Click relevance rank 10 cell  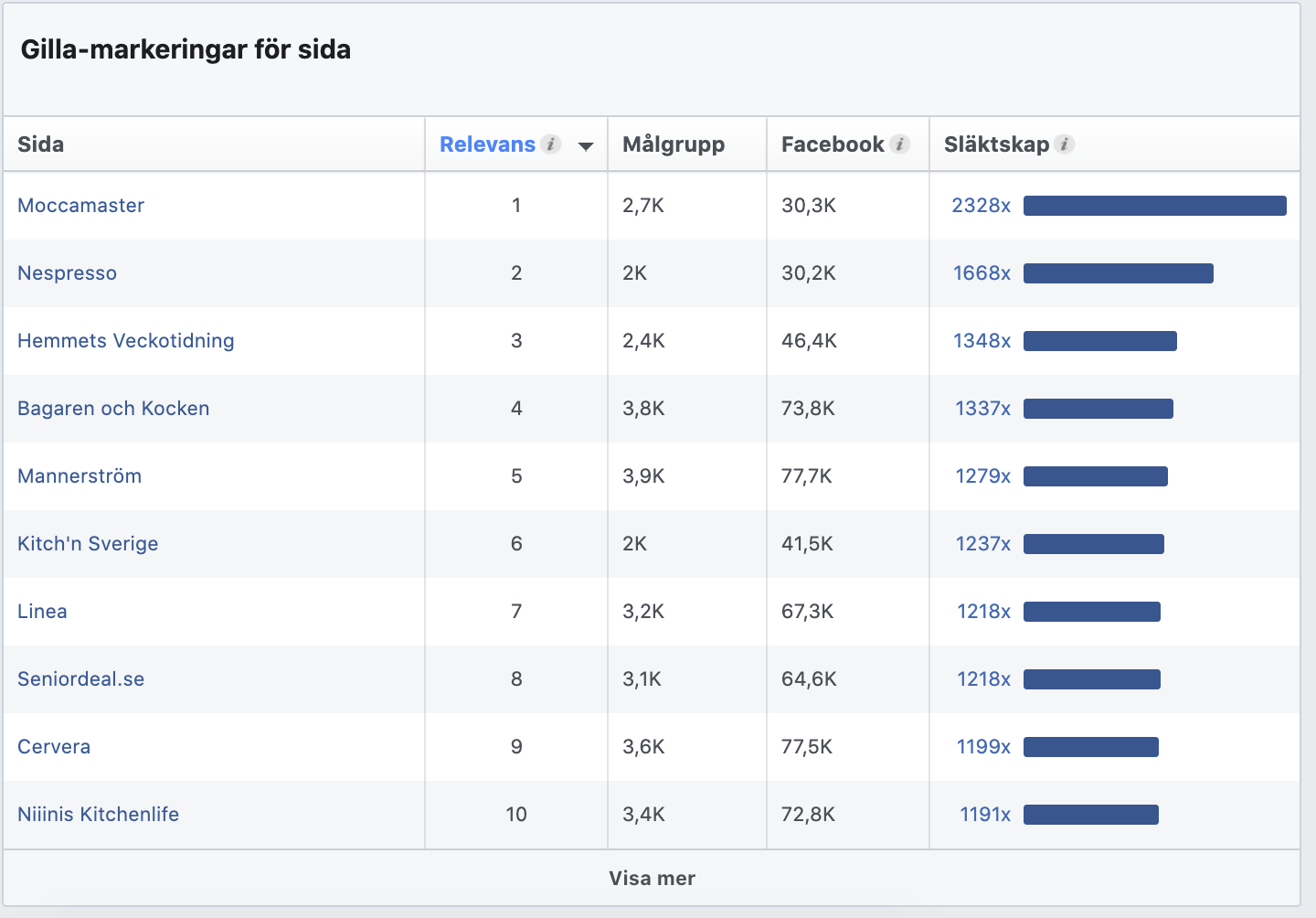[x=516, y=815]
